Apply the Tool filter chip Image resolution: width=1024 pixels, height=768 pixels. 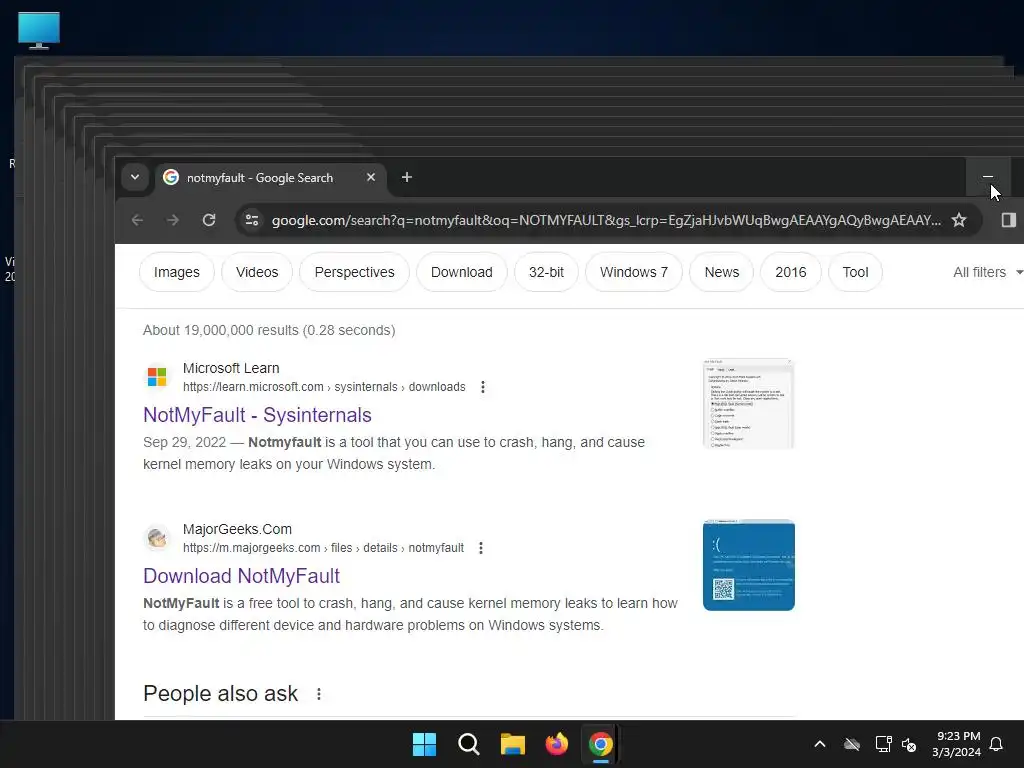click(856, 272)
